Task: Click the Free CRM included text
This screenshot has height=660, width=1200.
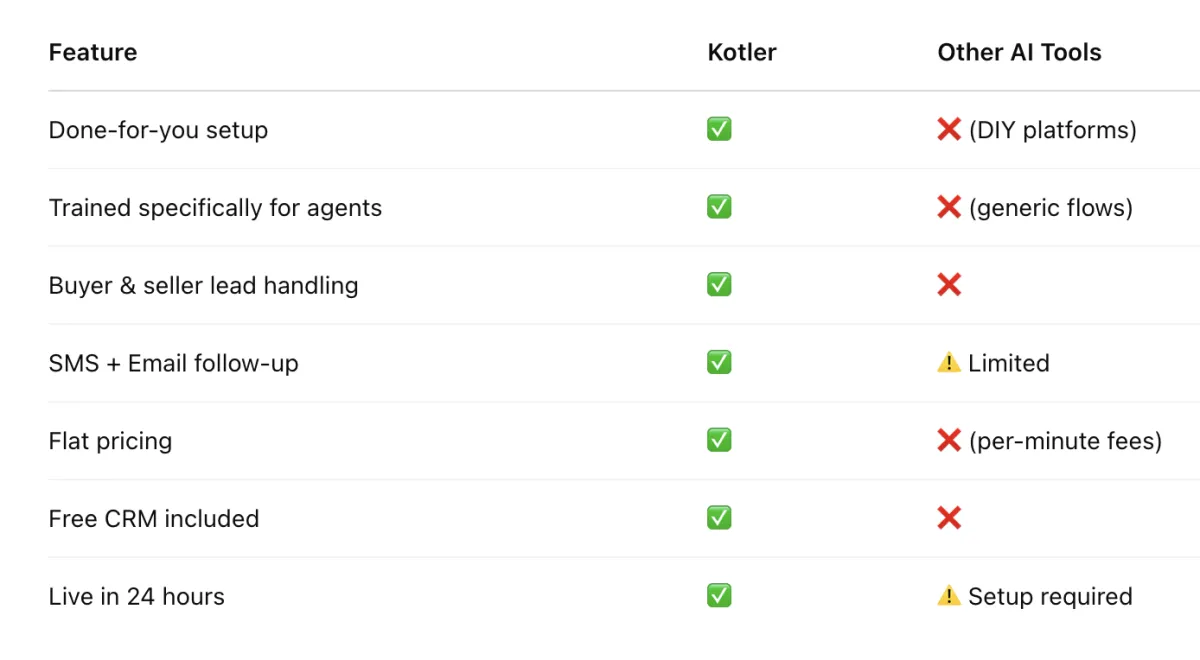Action: pyautogui.click(x=154, y=519)
